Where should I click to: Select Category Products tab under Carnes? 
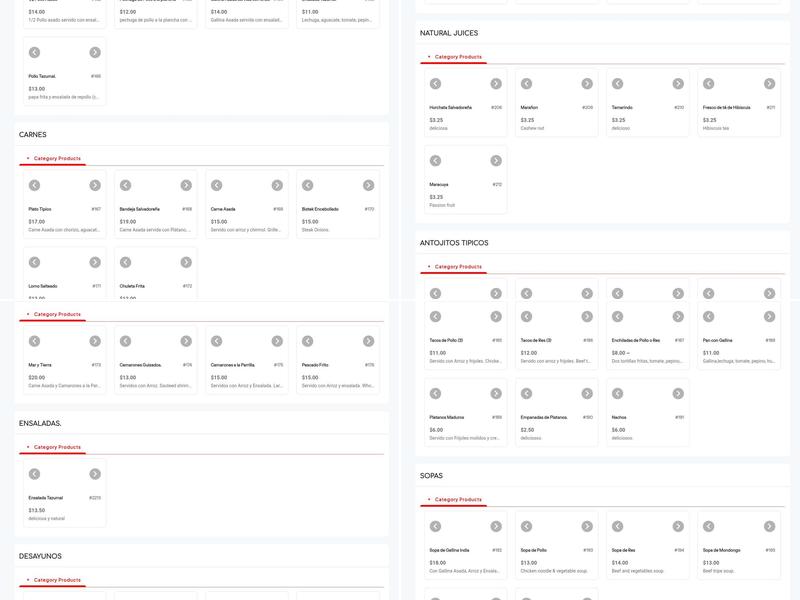[x=57, y=158]
